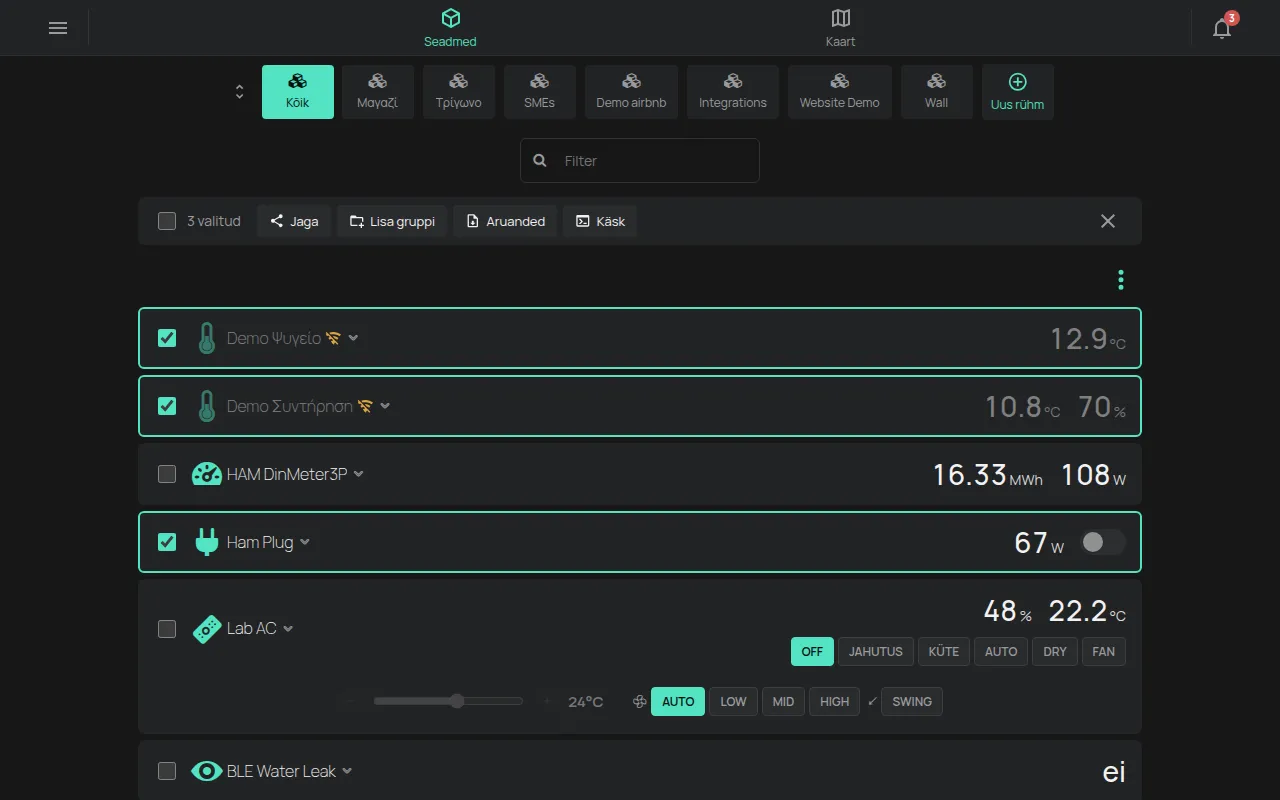Expand the Ham Plug chevron dropdown
Viewport: 1280px width, 800px height.
pyautogui.click(x=305, y=542)
